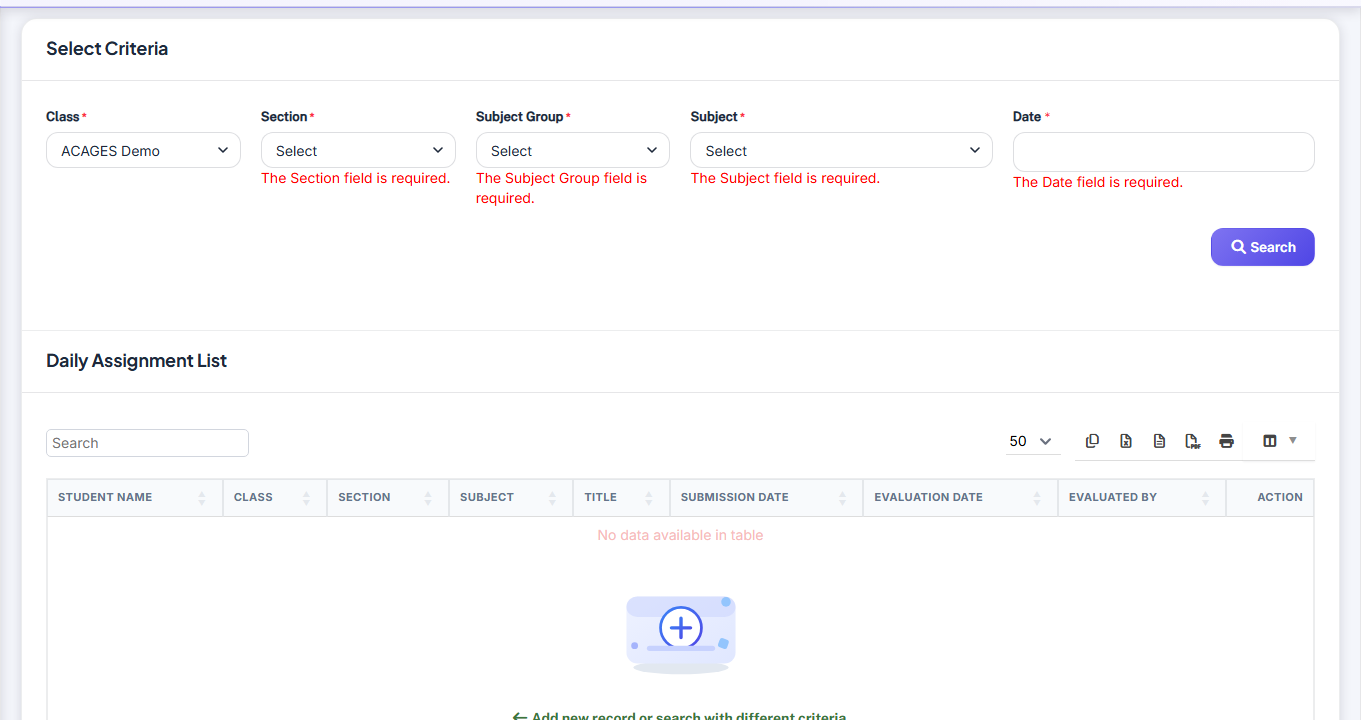The image size is (1361, 720).
Task: Click 'The Date field is required.' message
Action: pyautogui.click(x=1098, y=182)
